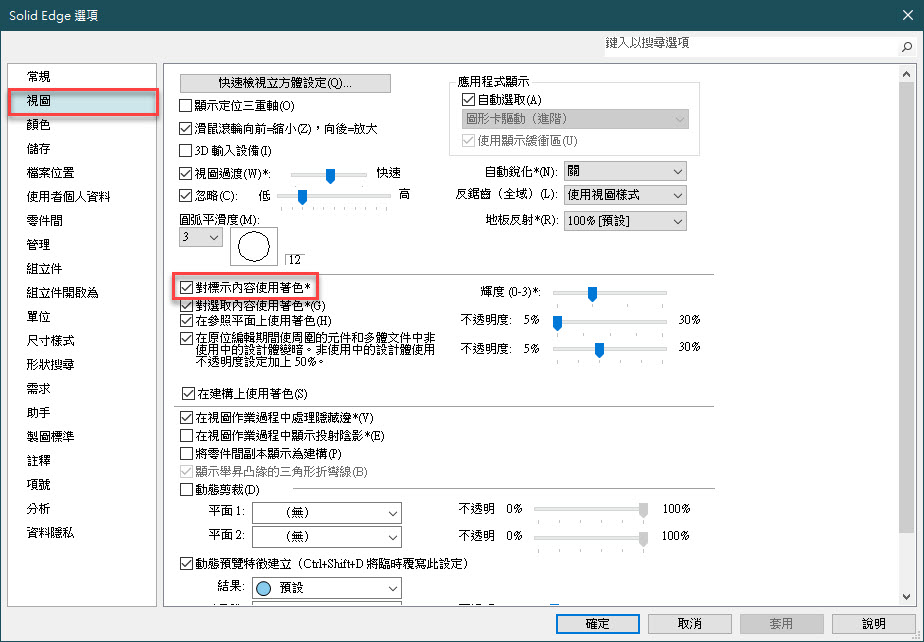
Task: Toggle 對選取內容使用著色 checkbox
Action: click(x=187, y=305)
